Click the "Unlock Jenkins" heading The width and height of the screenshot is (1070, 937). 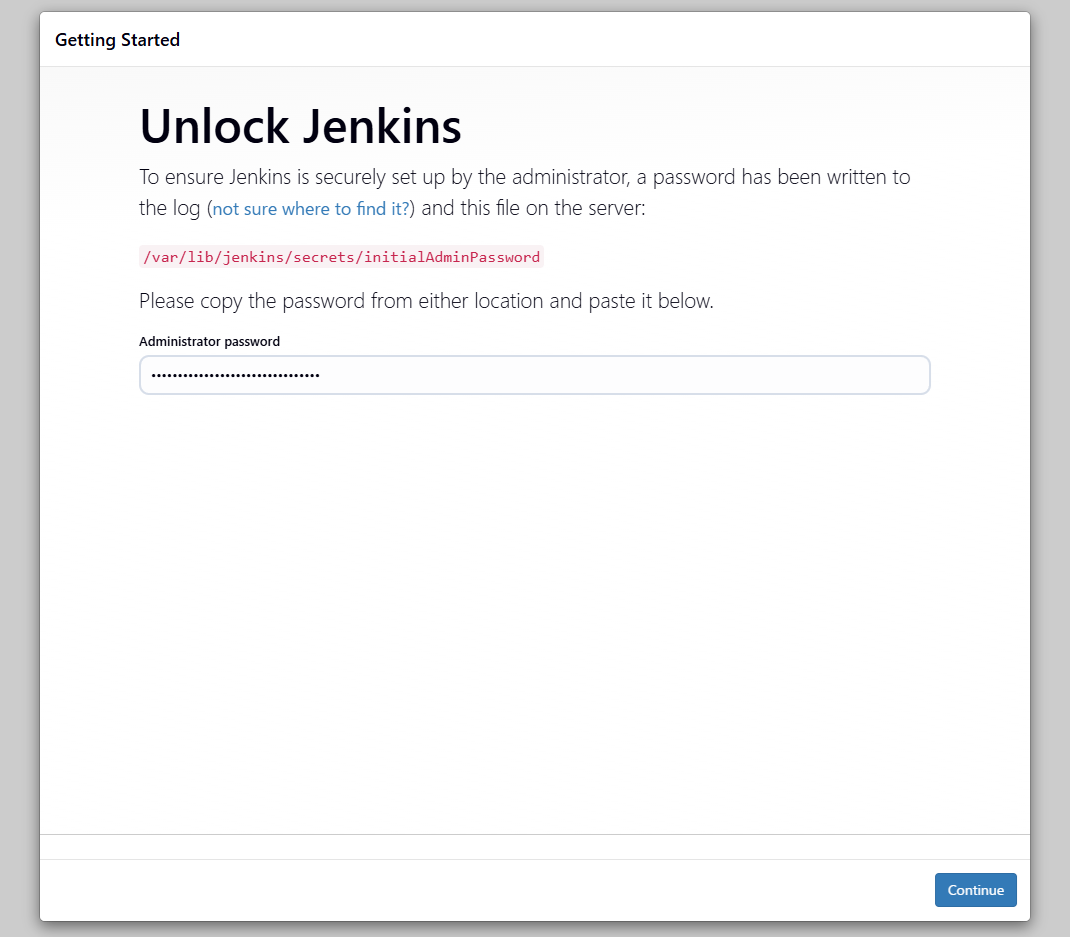click(300, 127)
